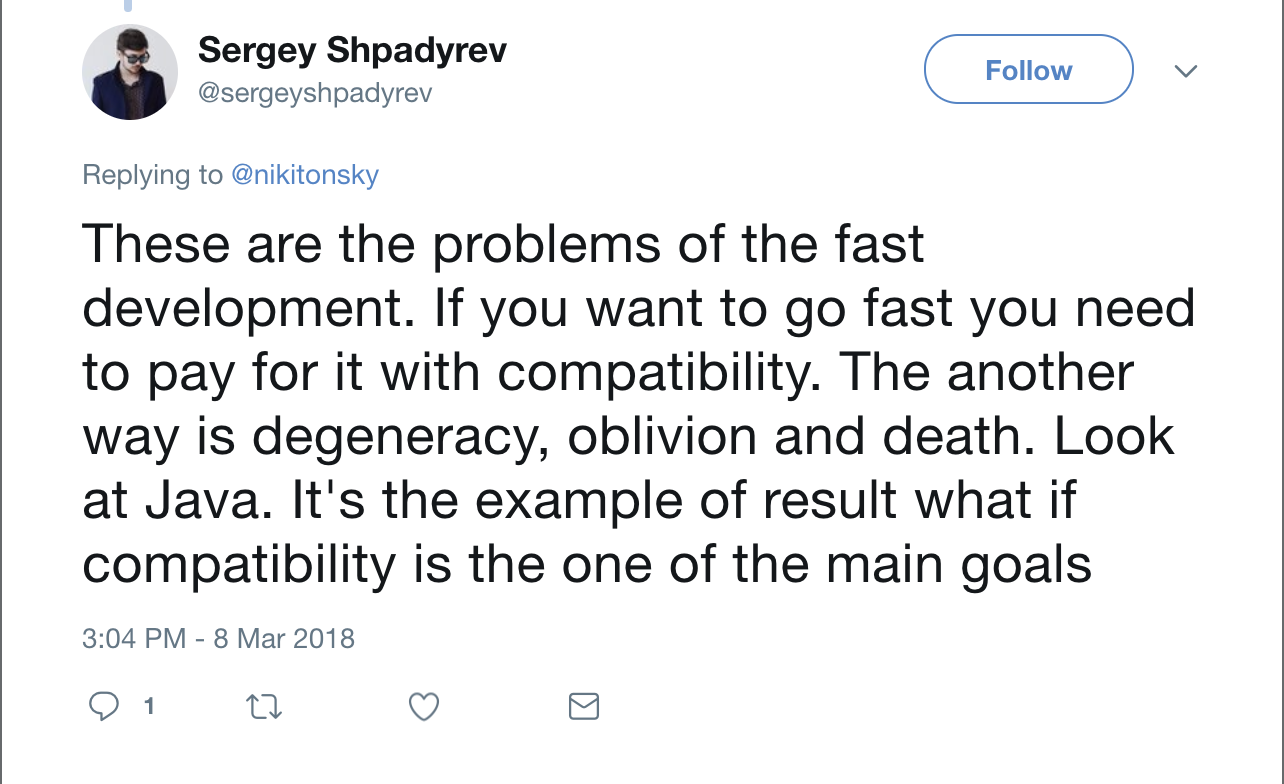The height and width of the screenshot is (784, 1284).
Task: Click the word "development" in the tweet
Action: pos(258,310)
